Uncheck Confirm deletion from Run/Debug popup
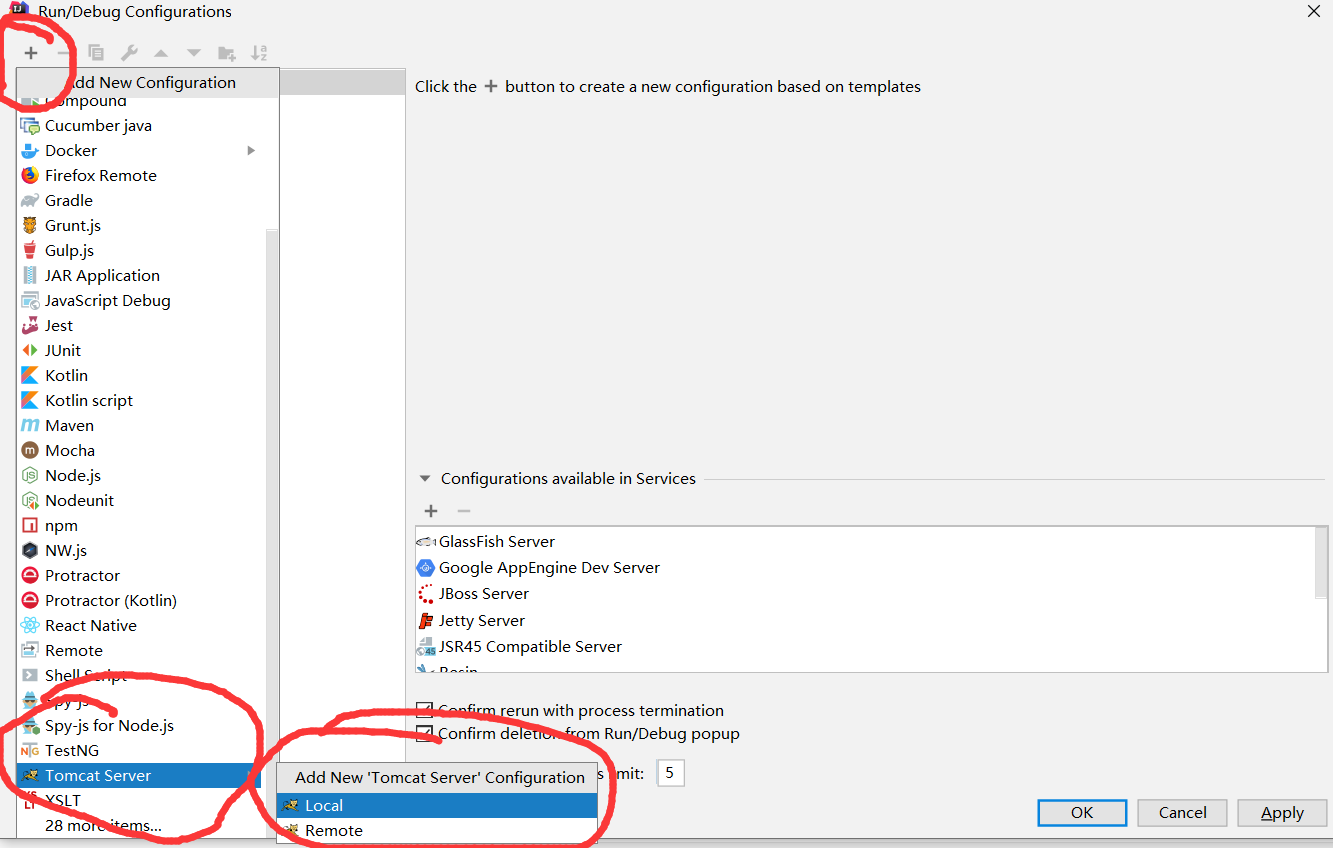 [424, 733]
